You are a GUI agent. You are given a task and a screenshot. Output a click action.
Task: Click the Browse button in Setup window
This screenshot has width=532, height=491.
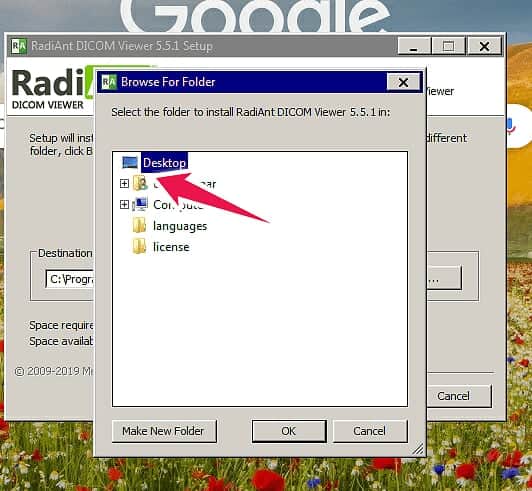[x=444, y=278]
